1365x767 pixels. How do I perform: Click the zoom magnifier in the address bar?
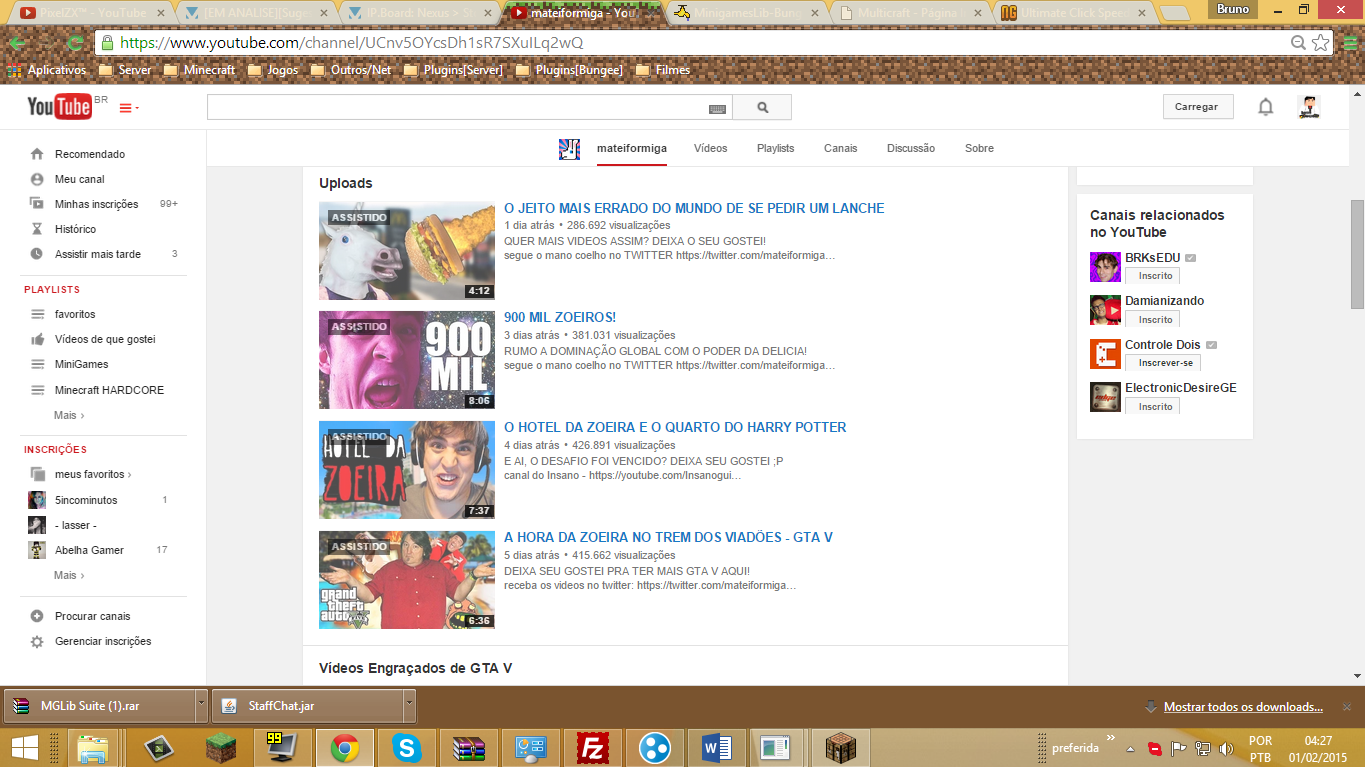point(1298,43)
